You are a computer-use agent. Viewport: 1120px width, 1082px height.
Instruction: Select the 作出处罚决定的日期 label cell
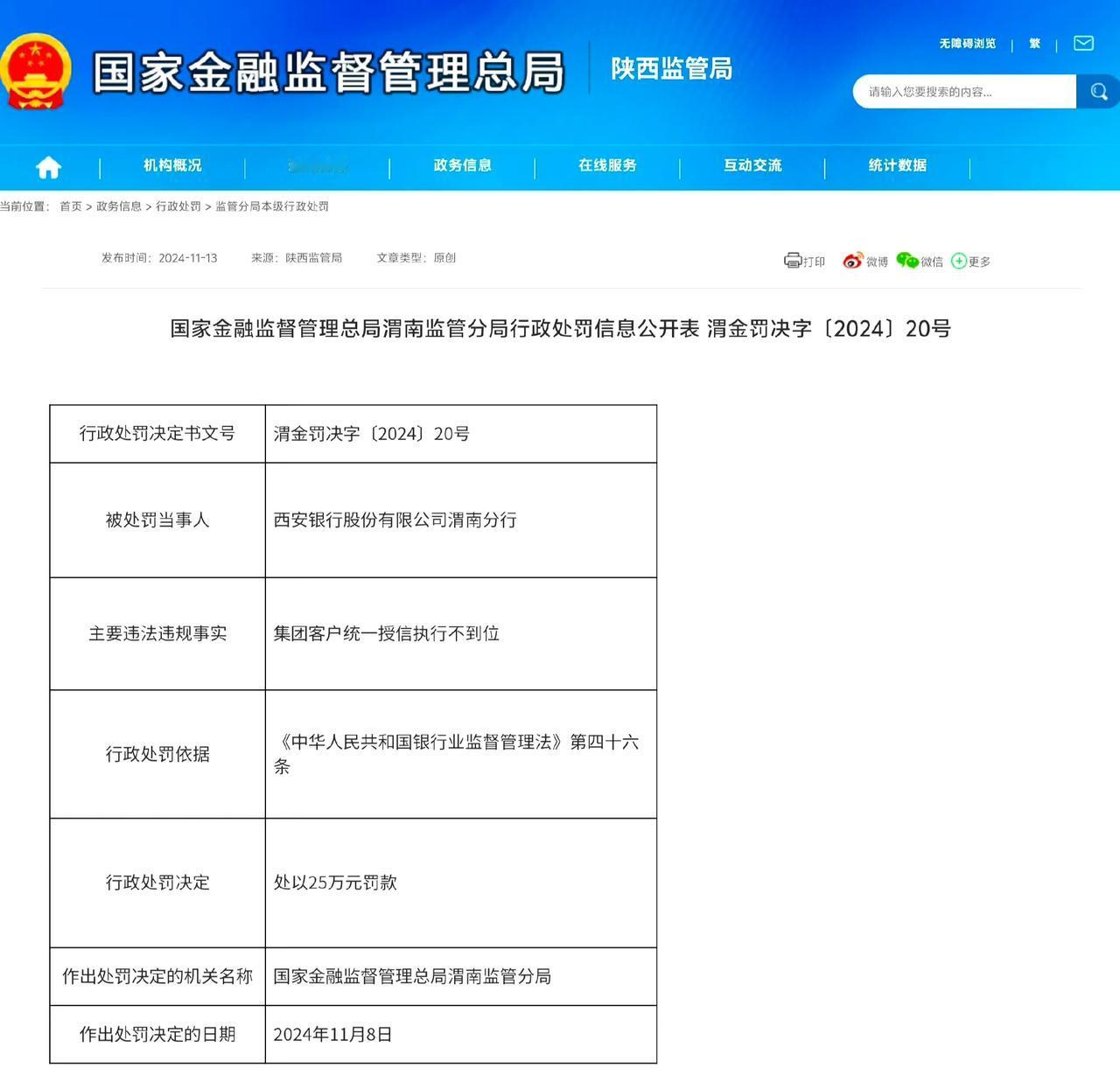[x=157, y=1034]
